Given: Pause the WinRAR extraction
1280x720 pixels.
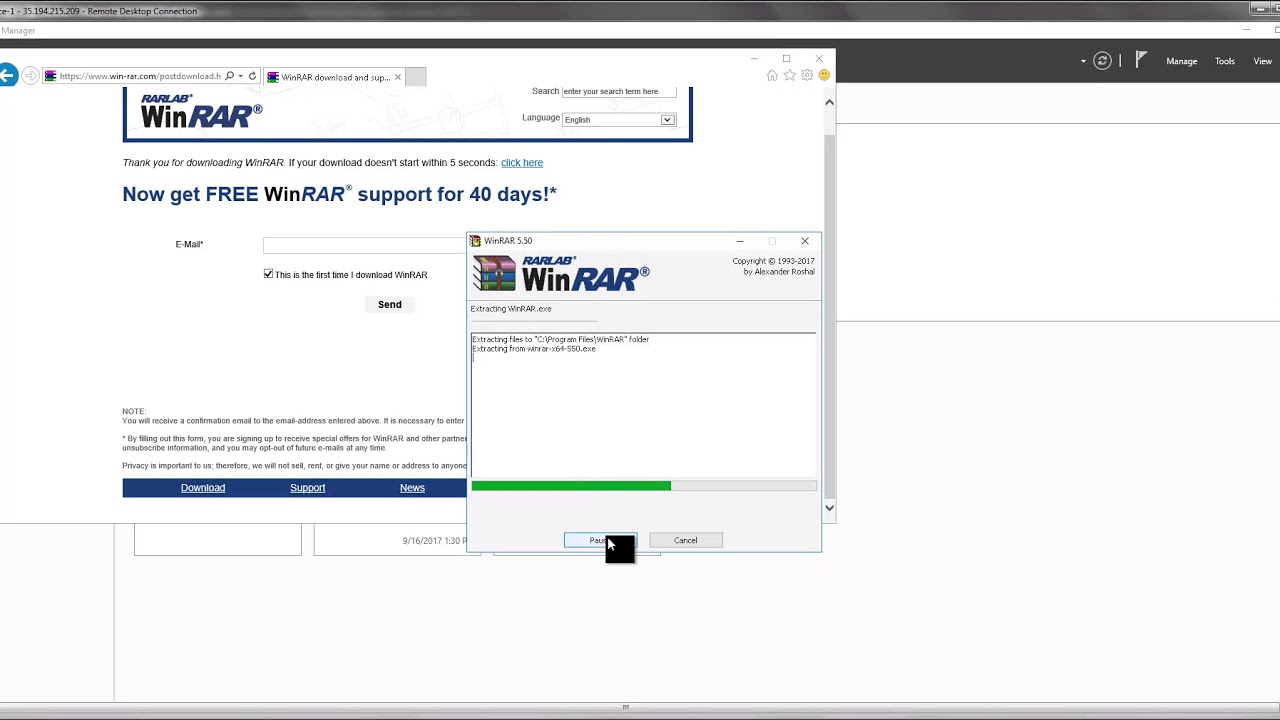Looking at the screenshot, I should (600, 540).
